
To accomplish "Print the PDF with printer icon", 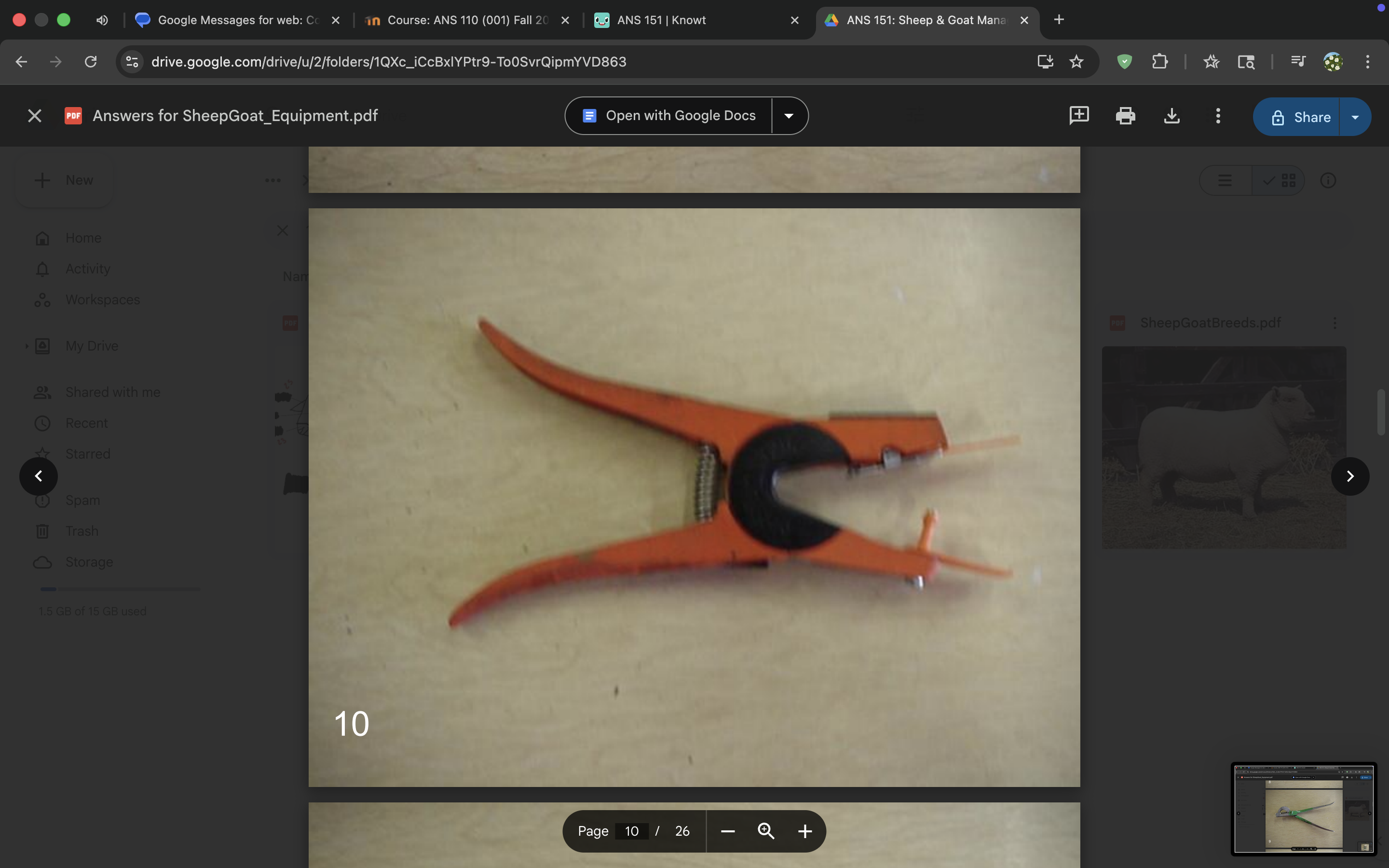I will point(1125,116).
